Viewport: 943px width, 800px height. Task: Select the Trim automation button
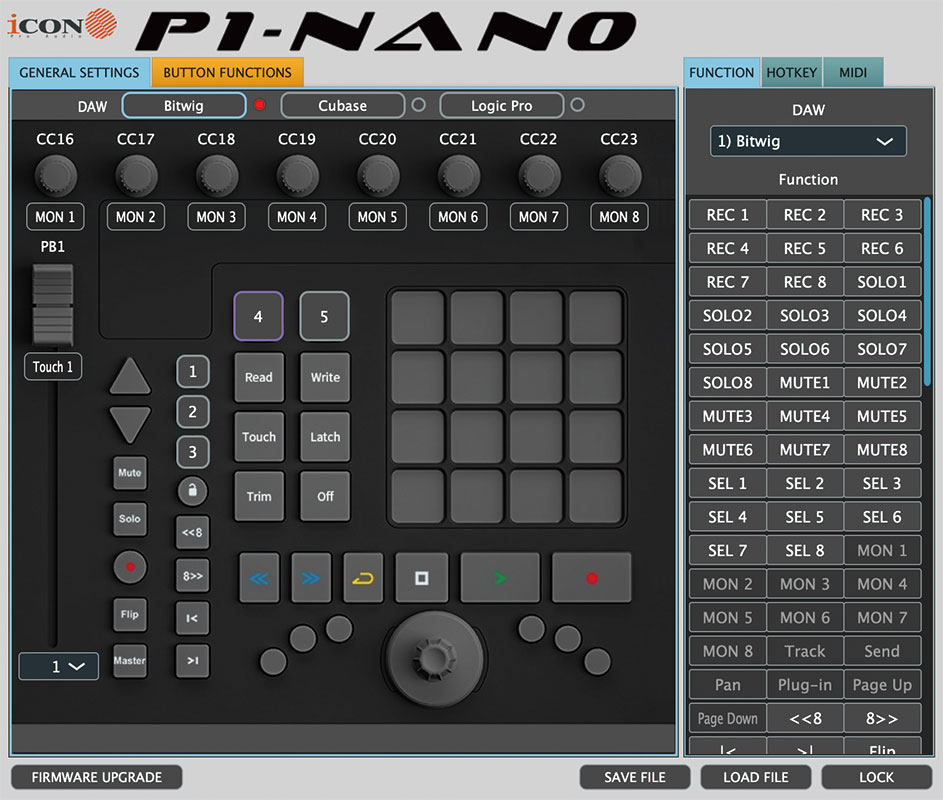(259, 496)
